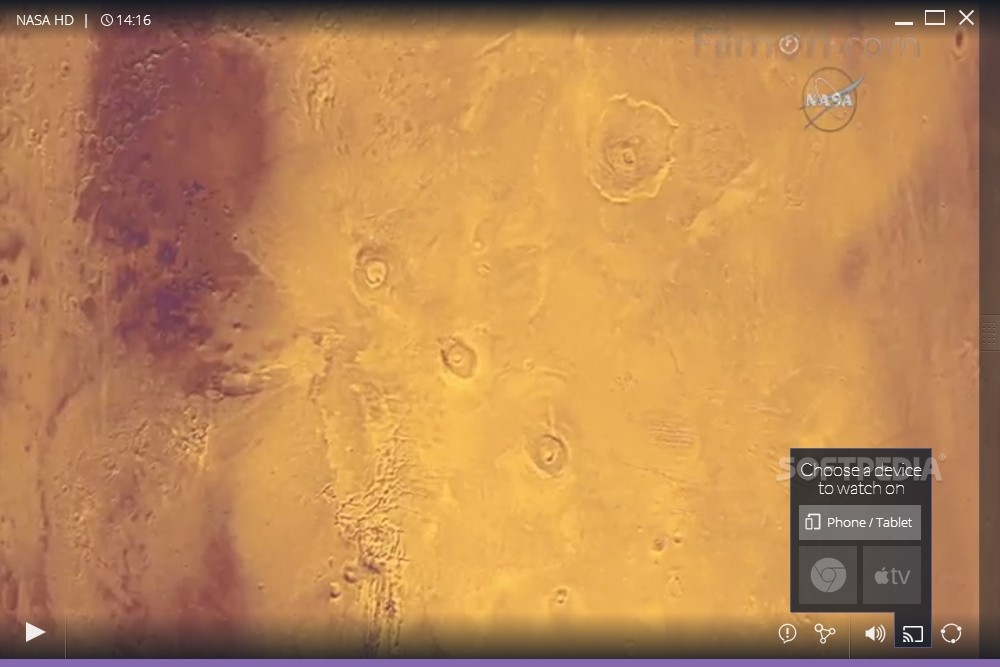Maximize the player window
1000x667 pixels.
click(x=935, y=18)
